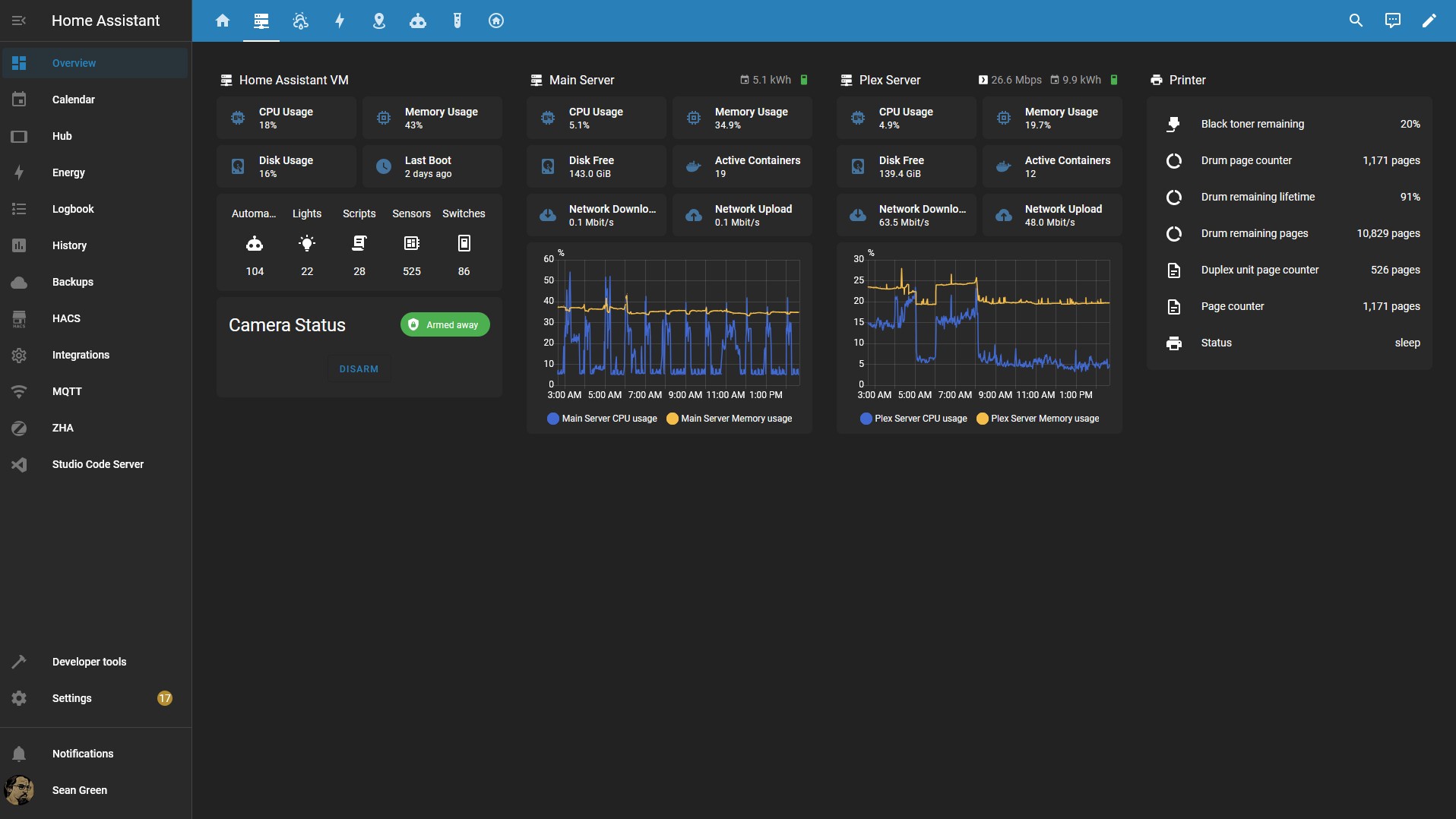Open History in the sidebar

pyautogui.click(x=95, y=245)
